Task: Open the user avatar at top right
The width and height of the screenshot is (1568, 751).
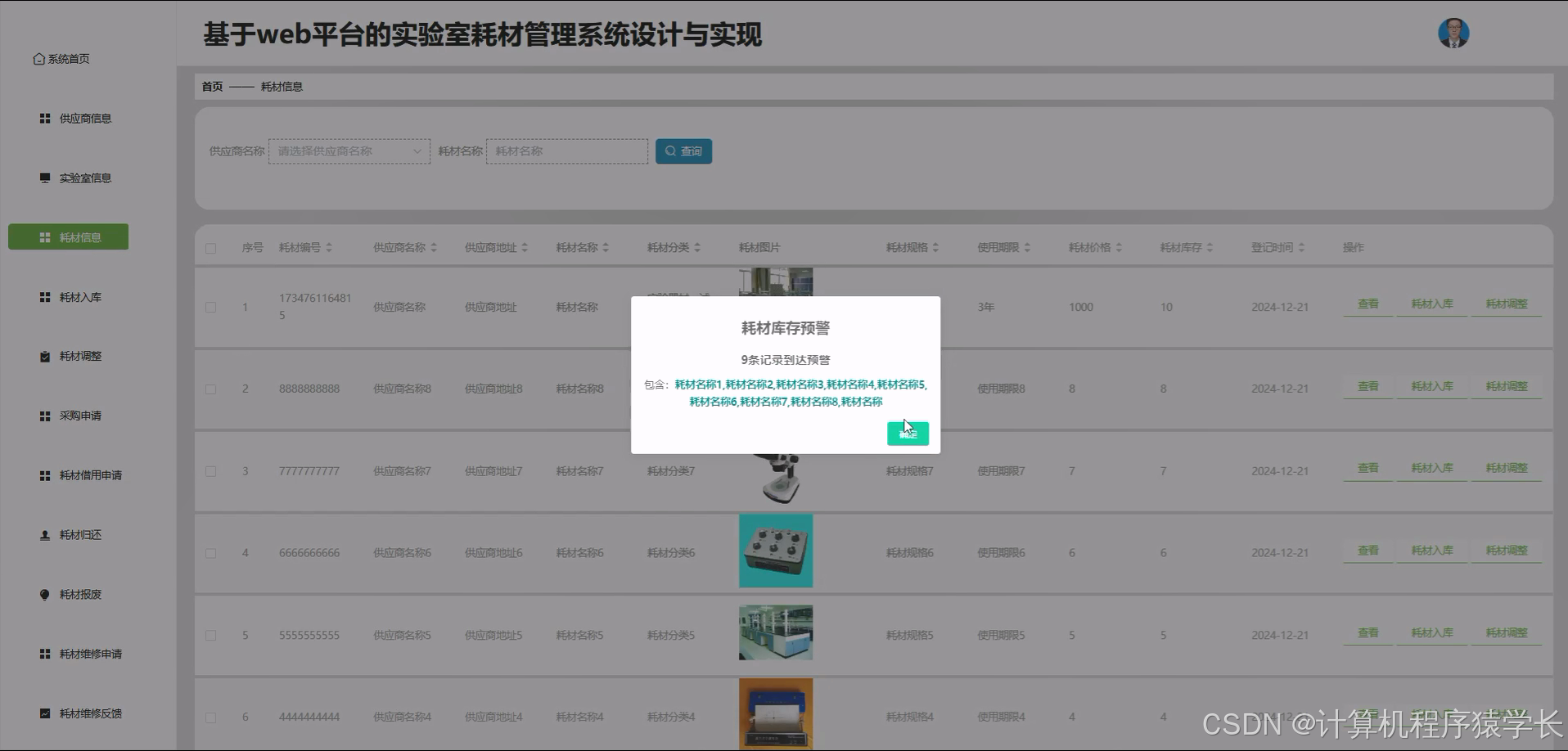Action: 1453,33
